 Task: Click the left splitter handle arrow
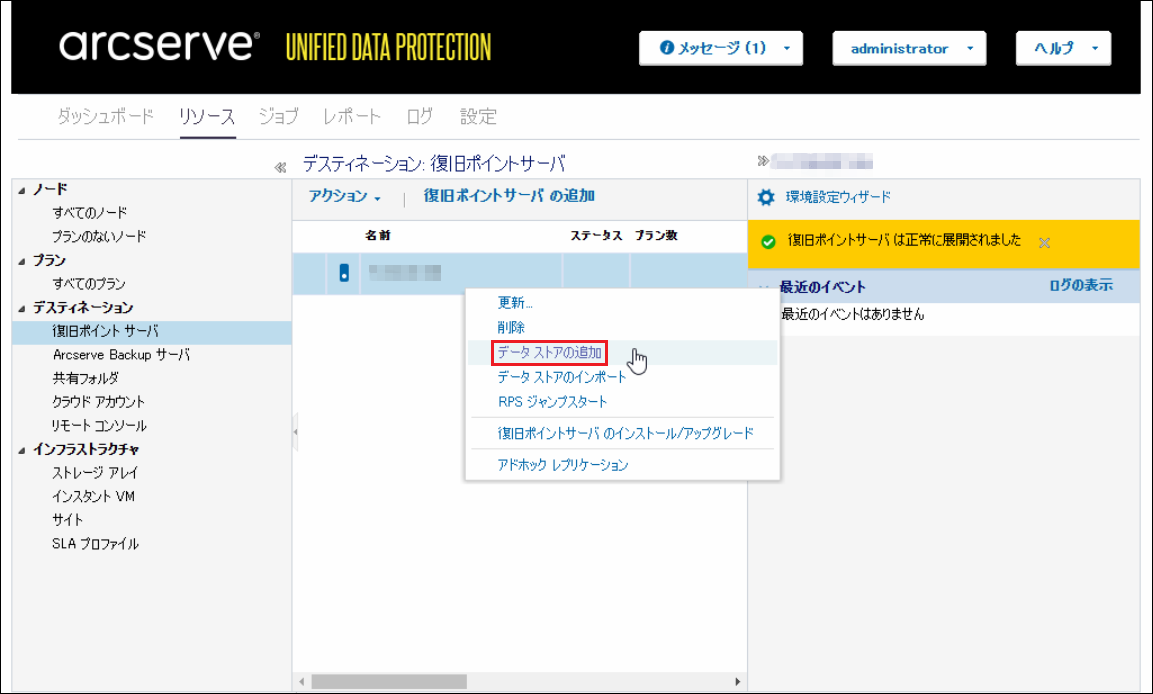(295, 432)
